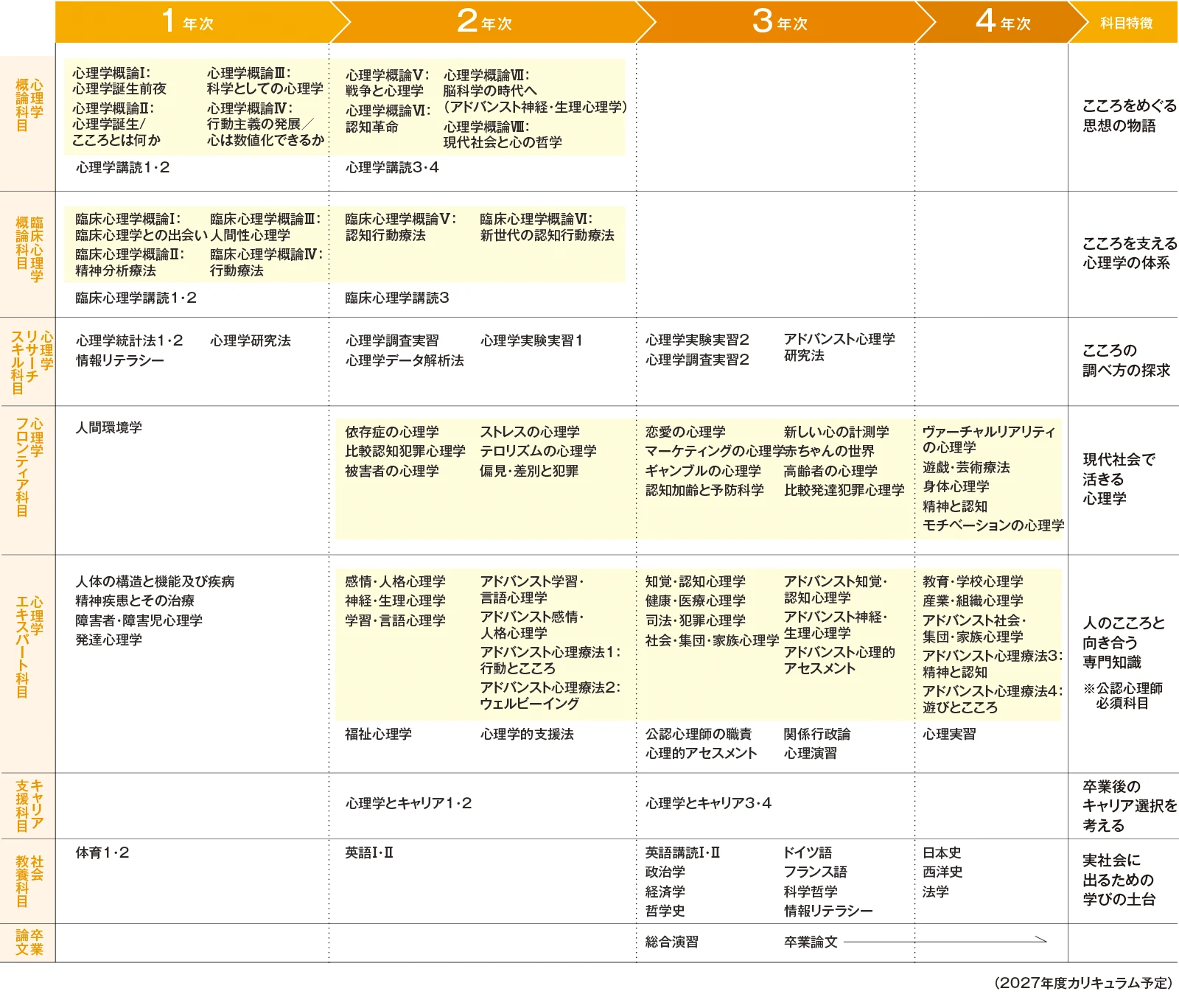
Task: Click the long arrow beside 卒業論文
Action: [x=945, y=941]
